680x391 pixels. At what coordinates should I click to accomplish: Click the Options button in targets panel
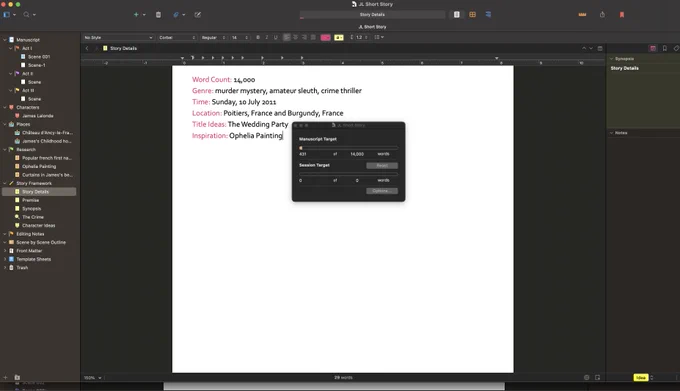[382, 191]
